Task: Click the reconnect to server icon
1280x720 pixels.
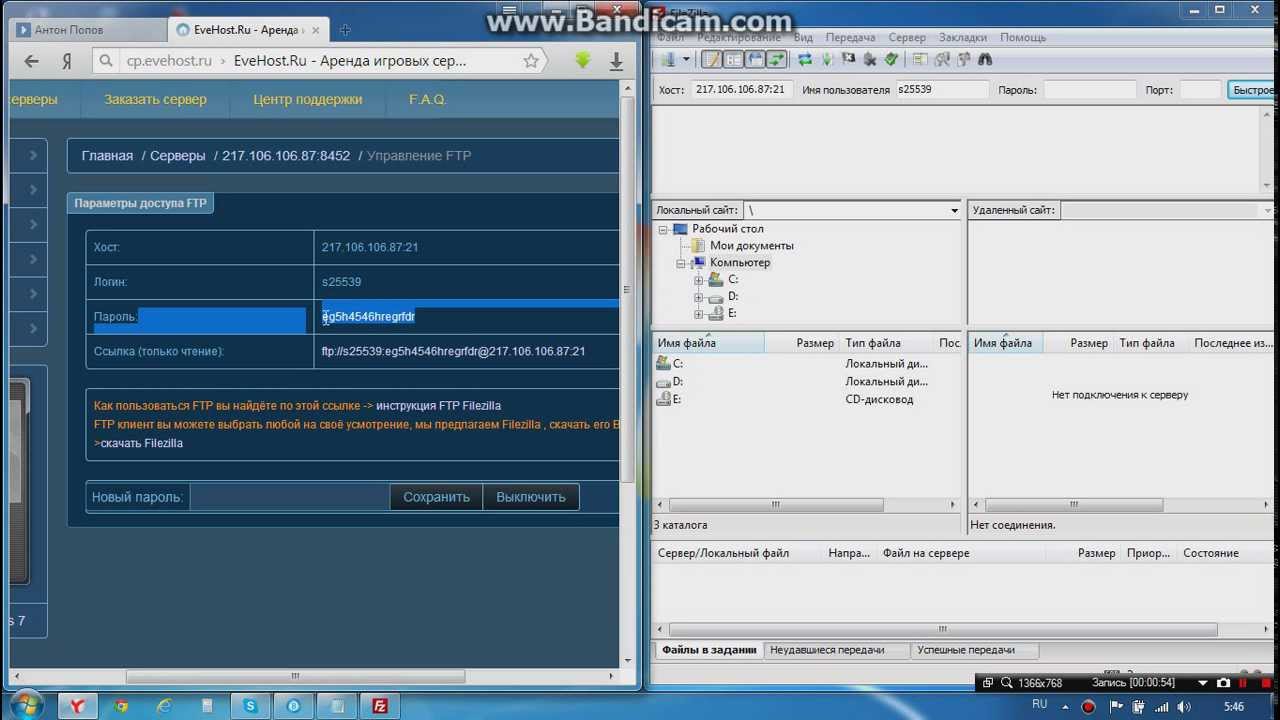Action: tap(891, 59)
